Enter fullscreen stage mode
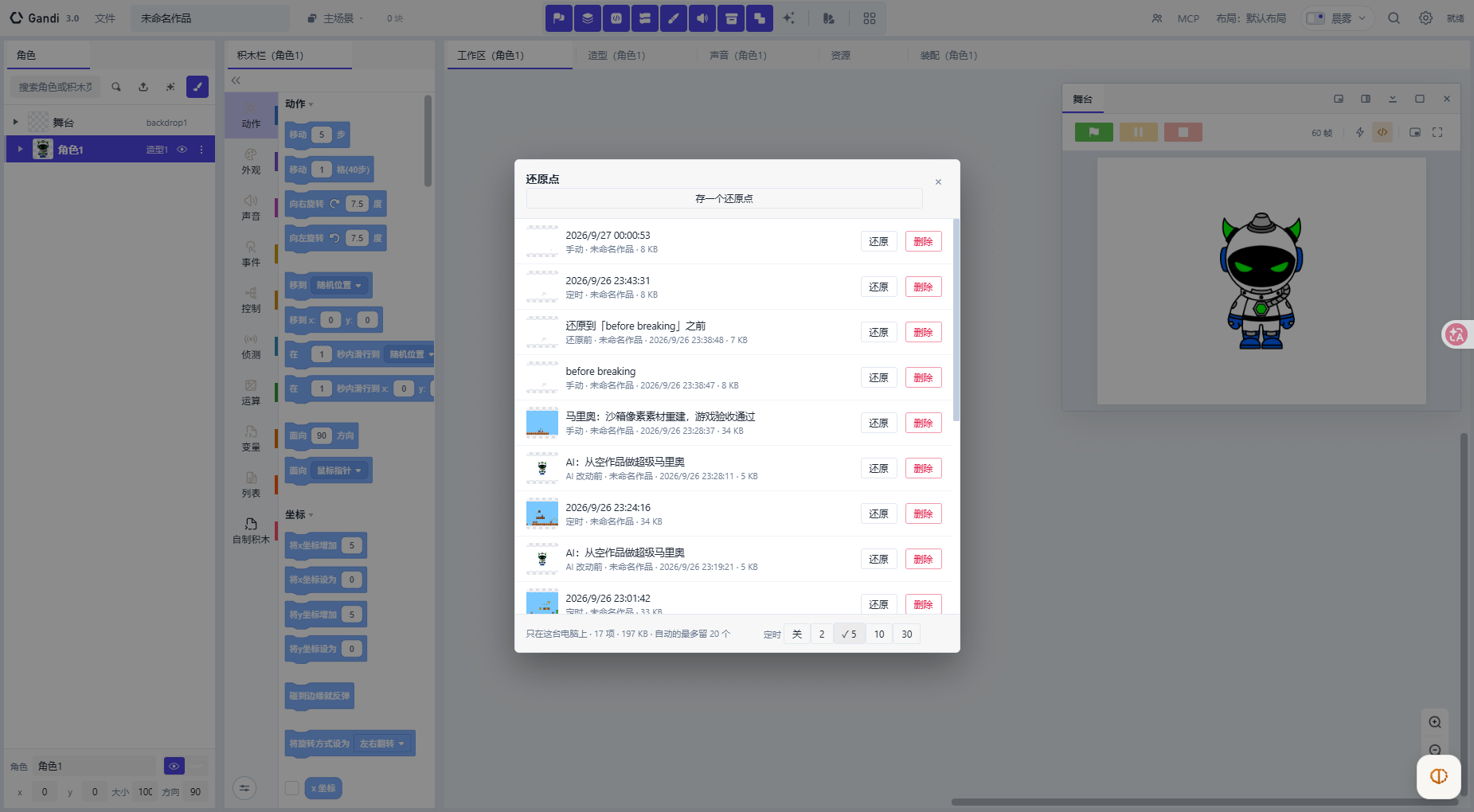This screenshot has height=812, width=1474. 1437,132
